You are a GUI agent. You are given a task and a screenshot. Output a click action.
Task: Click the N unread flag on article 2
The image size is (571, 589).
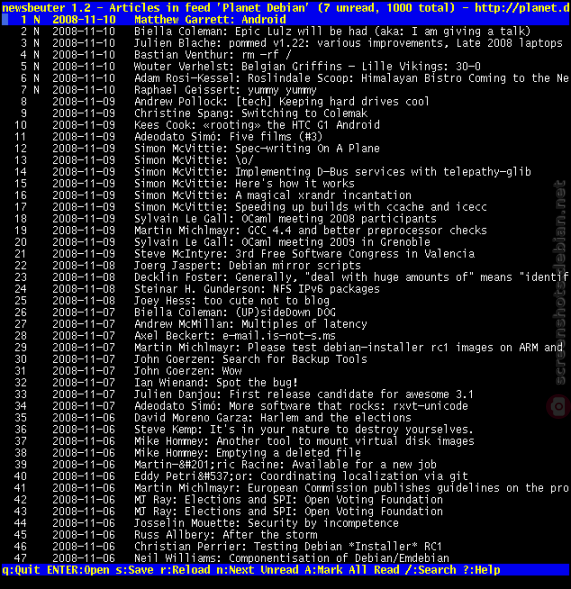click(x=36, y=32)
